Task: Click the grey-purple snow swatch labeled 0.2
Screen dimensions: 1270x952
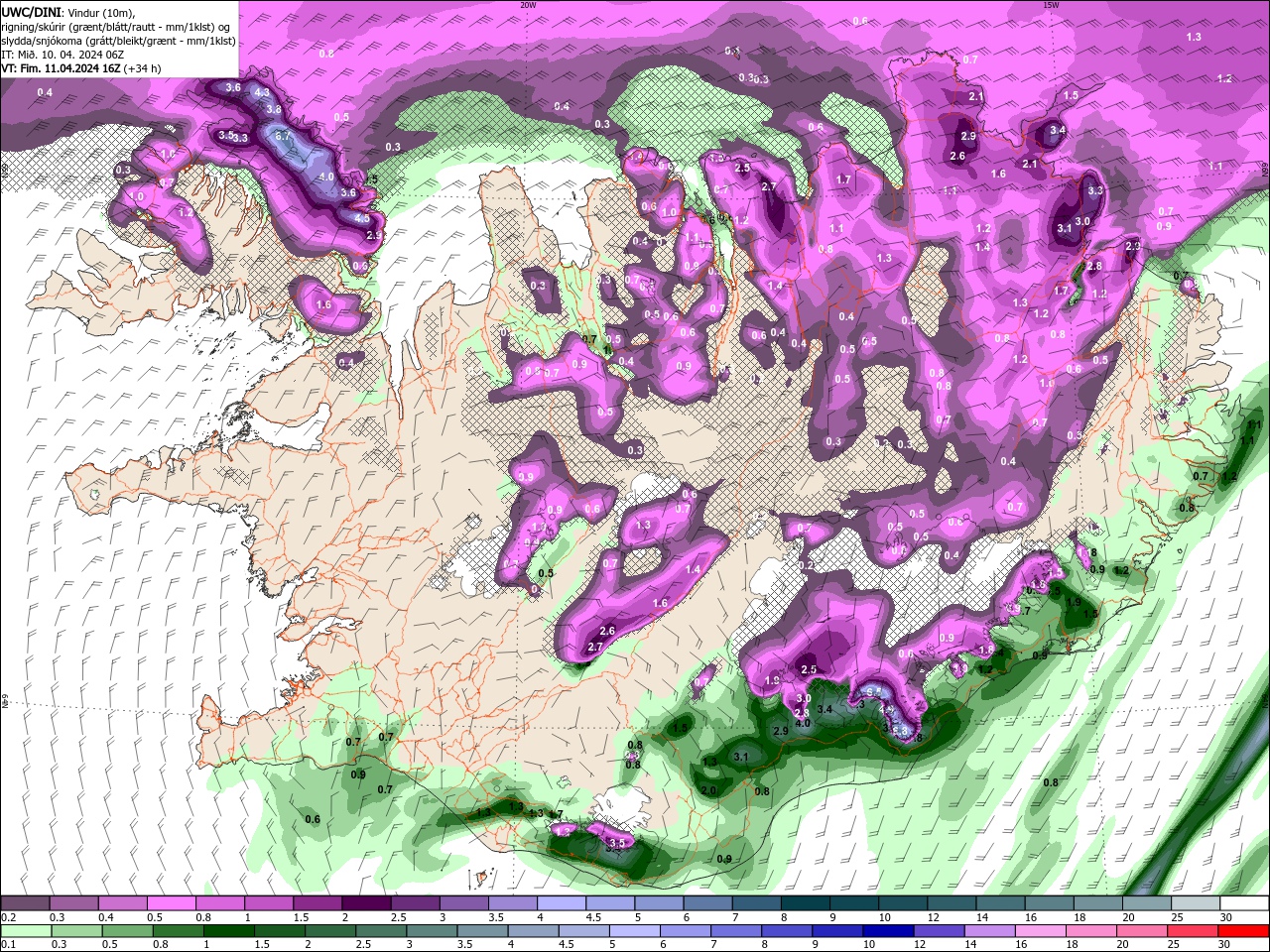Action: (25, 903)
